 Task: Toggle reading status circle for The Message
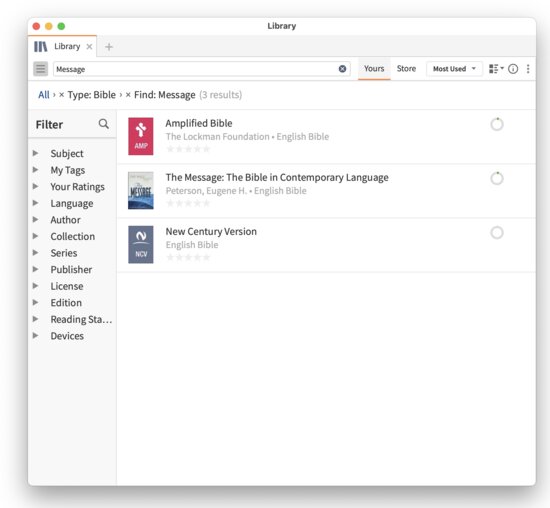pyautogui.click(x=497, y=179)
